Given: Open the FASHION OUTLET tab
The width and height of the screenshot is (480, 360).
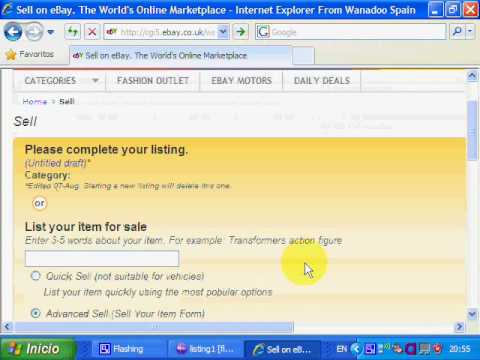Looking at the screenshot, I should [x=153, y=81].
